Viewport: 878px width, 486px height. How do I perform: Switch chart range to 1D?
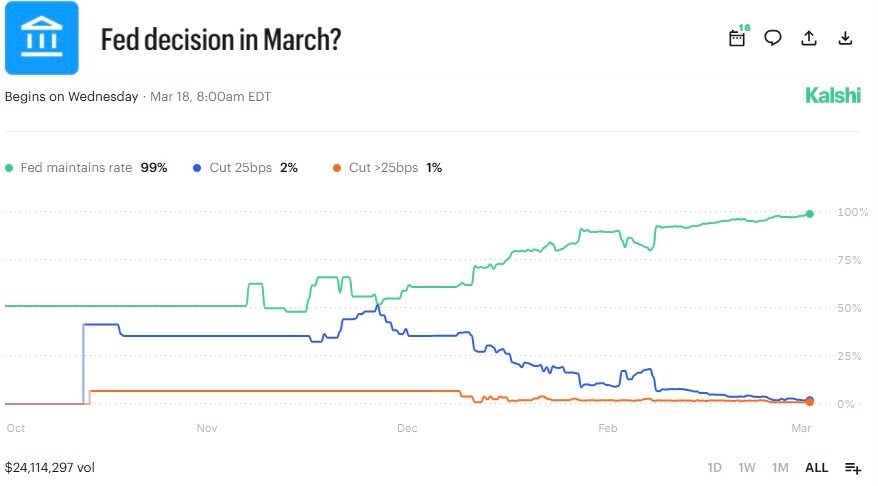[x=715, y=467]
